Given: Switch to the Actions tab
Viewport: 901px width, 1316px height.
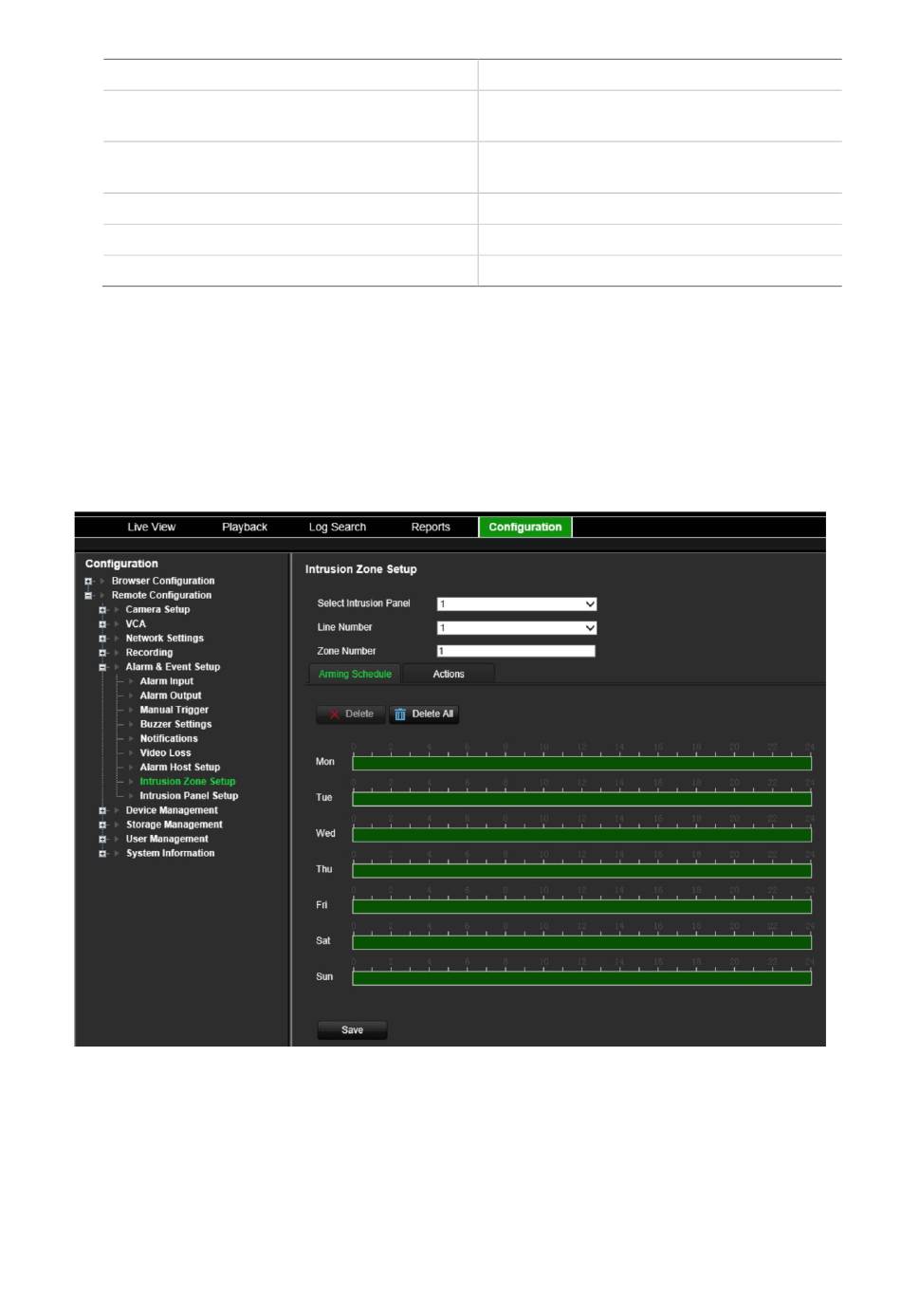Looking at the screenshot, I should click(449, 675).
